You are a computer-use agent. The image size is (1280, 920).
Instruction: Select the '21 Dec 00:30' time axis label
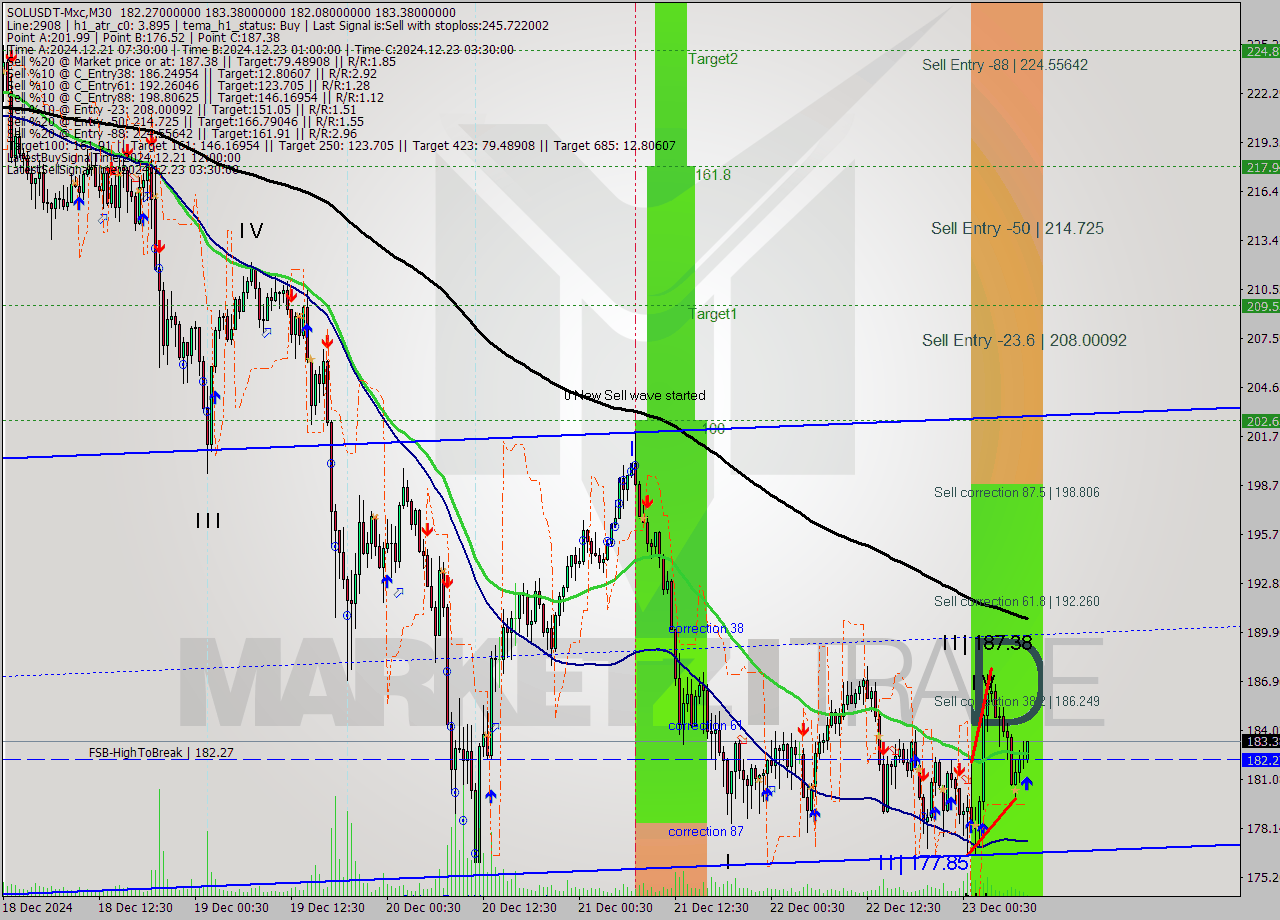pyautogui.click(x=615, y=908)
